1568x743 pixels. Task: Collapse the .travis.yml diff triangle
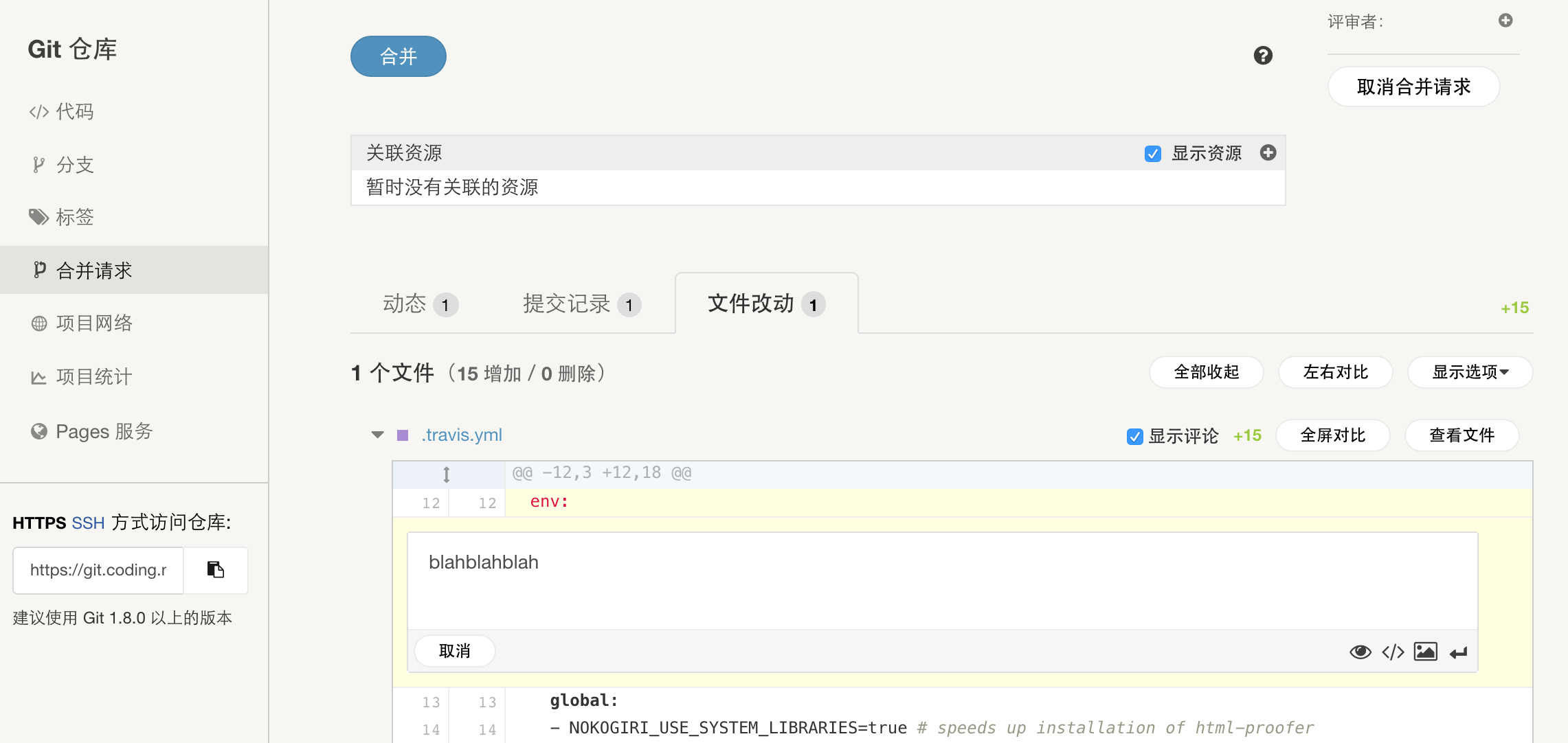coord(377,434)
